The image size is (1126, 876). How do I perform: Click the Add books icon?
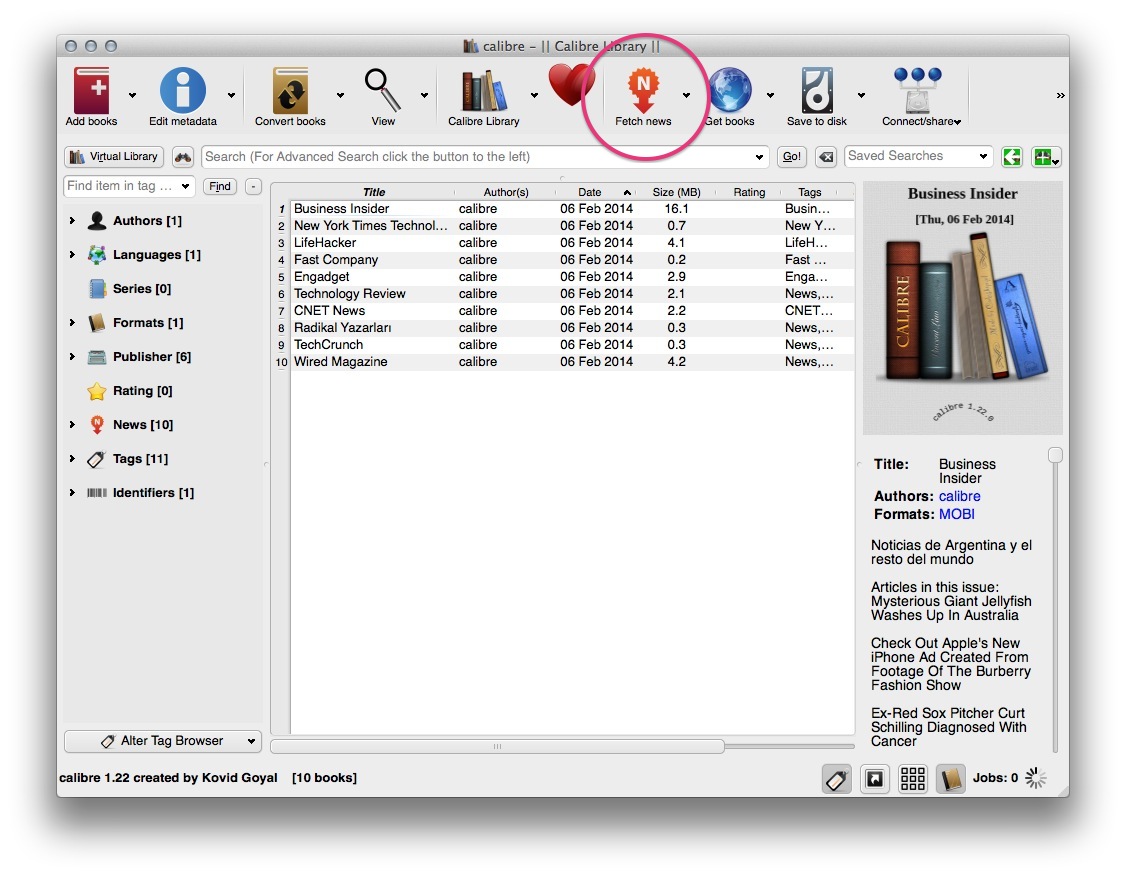[x=91, y=90]
